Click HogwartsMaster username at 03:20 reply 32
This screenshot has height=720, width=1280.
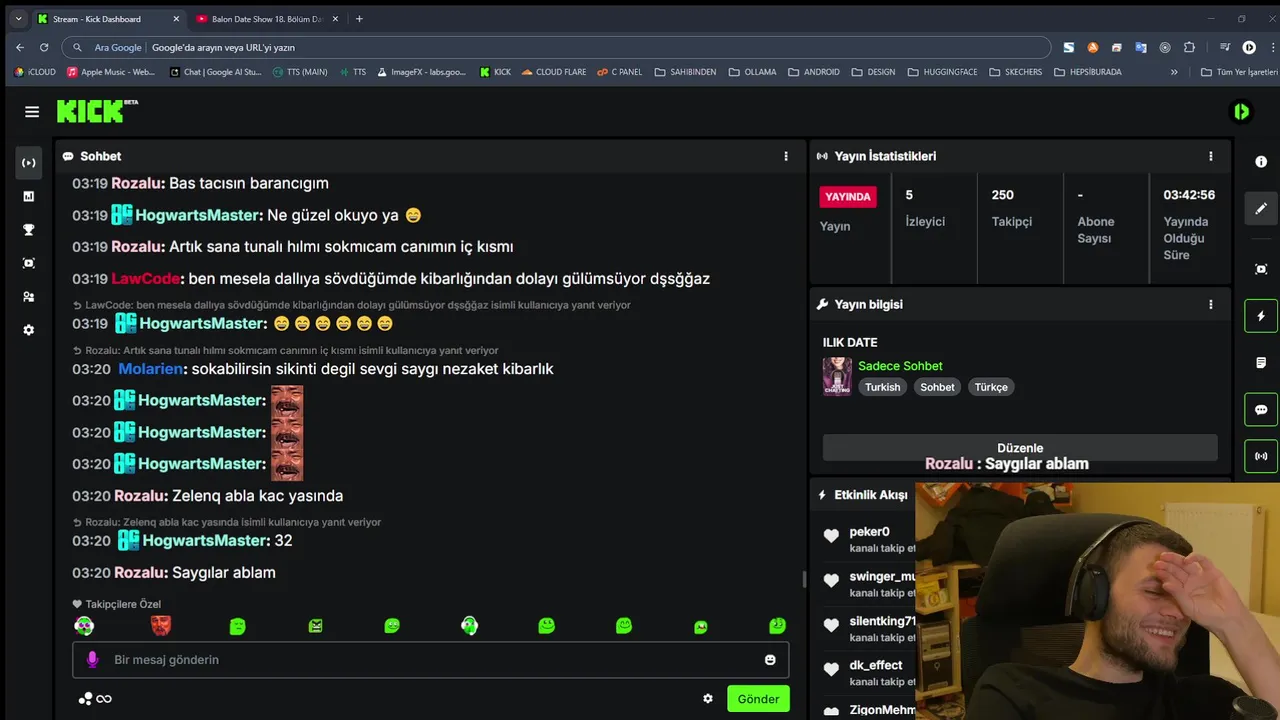click(x=206, y=541)
